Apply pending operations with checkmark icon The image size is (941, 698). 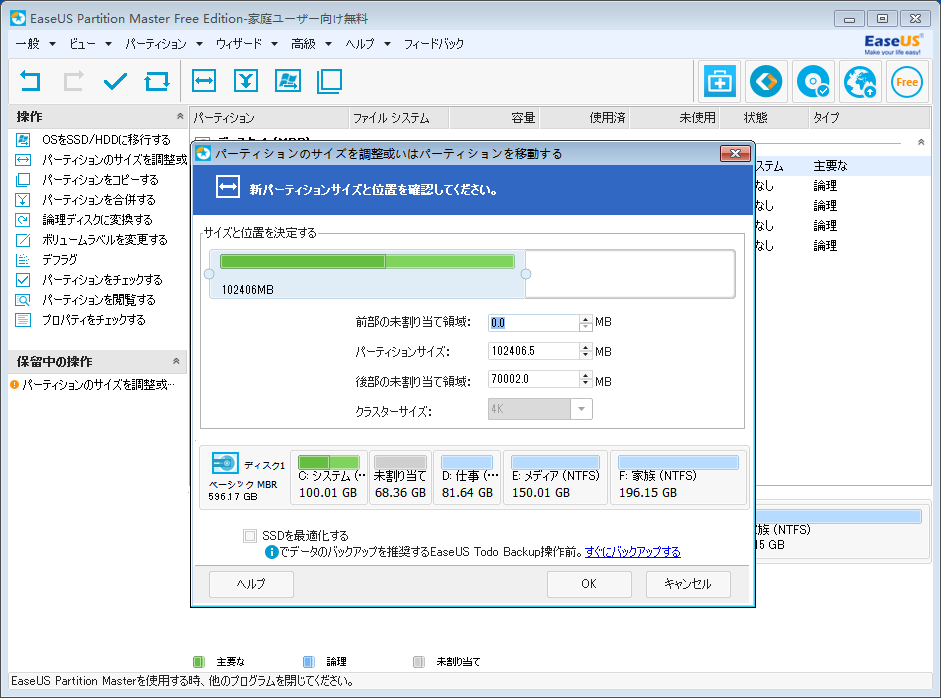[115, 81]
